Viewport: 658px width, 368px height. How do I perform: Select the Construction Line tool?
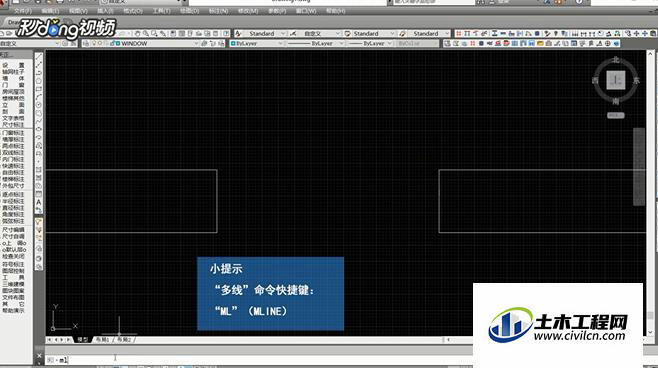(39, 65)
